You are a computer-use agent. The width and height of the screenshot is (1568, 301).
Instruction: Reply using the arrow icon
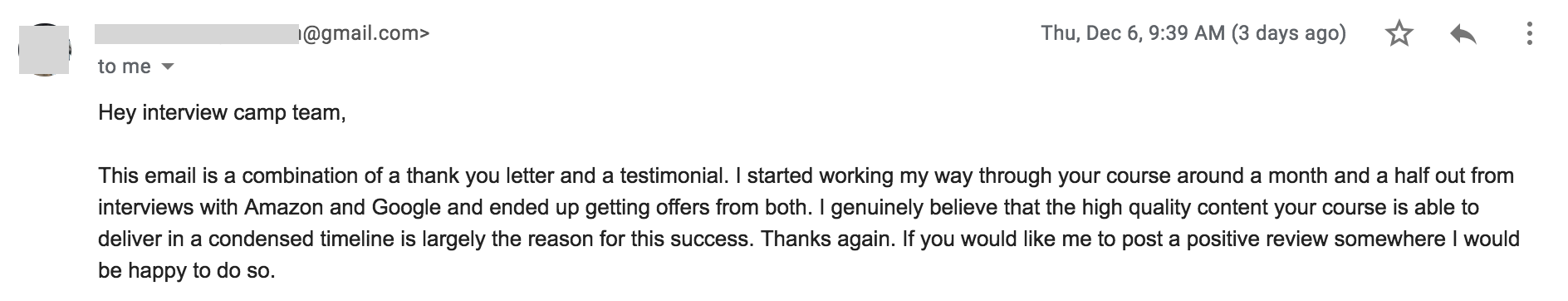[1463, 34]
